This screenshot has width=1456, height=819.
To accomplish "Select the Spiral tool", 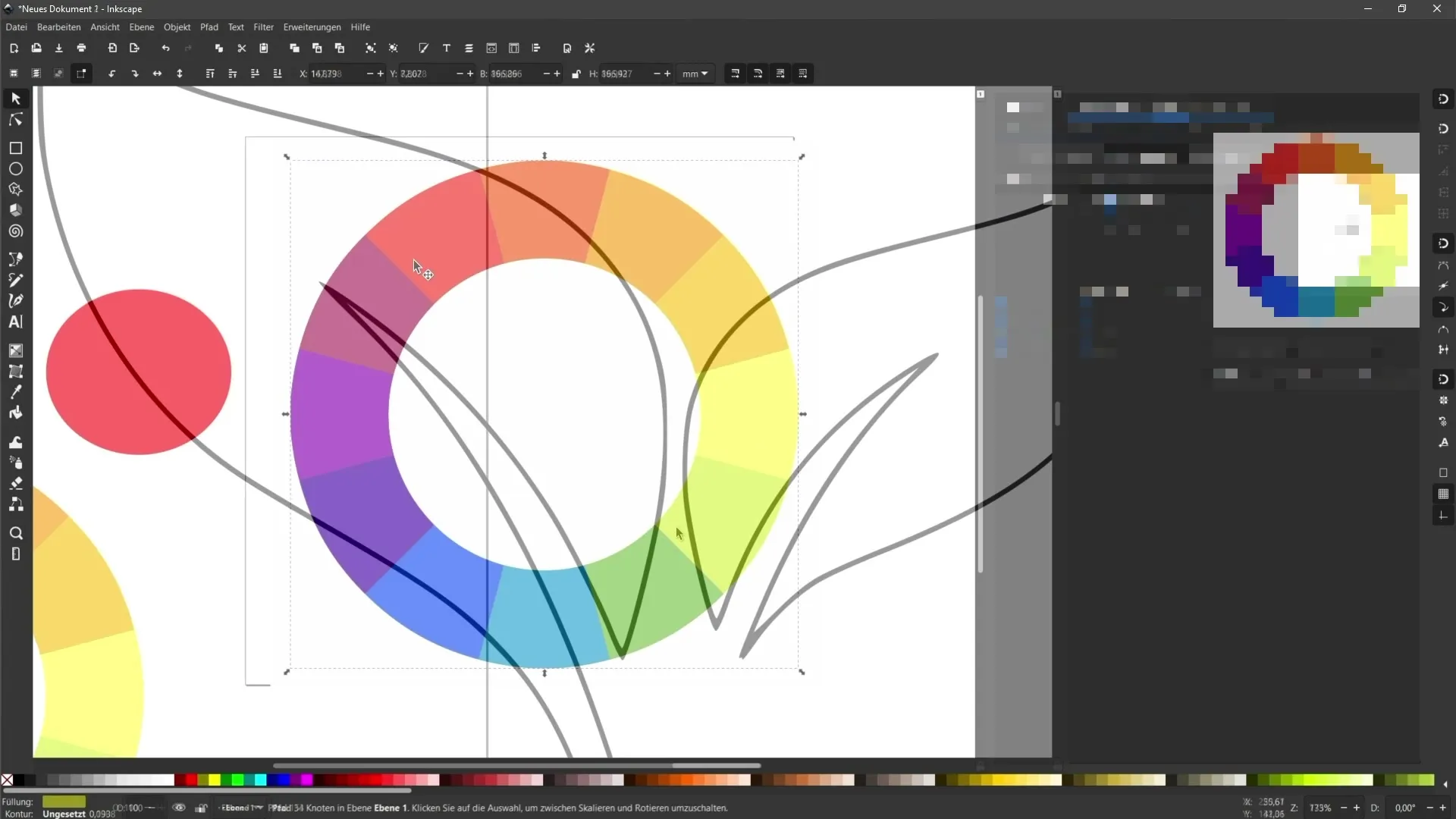I will pos(16,231).
